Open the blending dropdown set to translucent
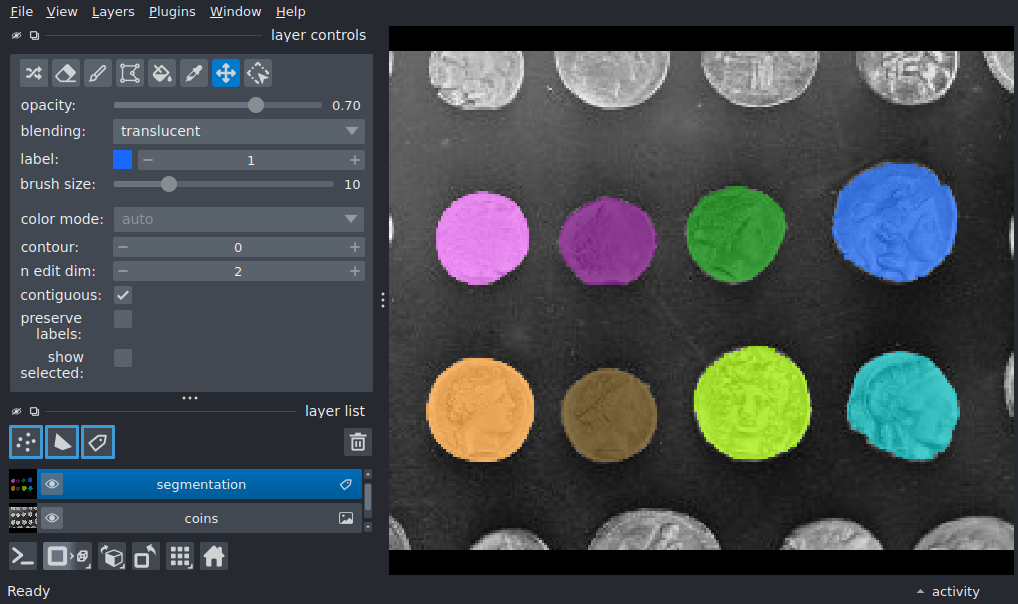 (239, 131)
